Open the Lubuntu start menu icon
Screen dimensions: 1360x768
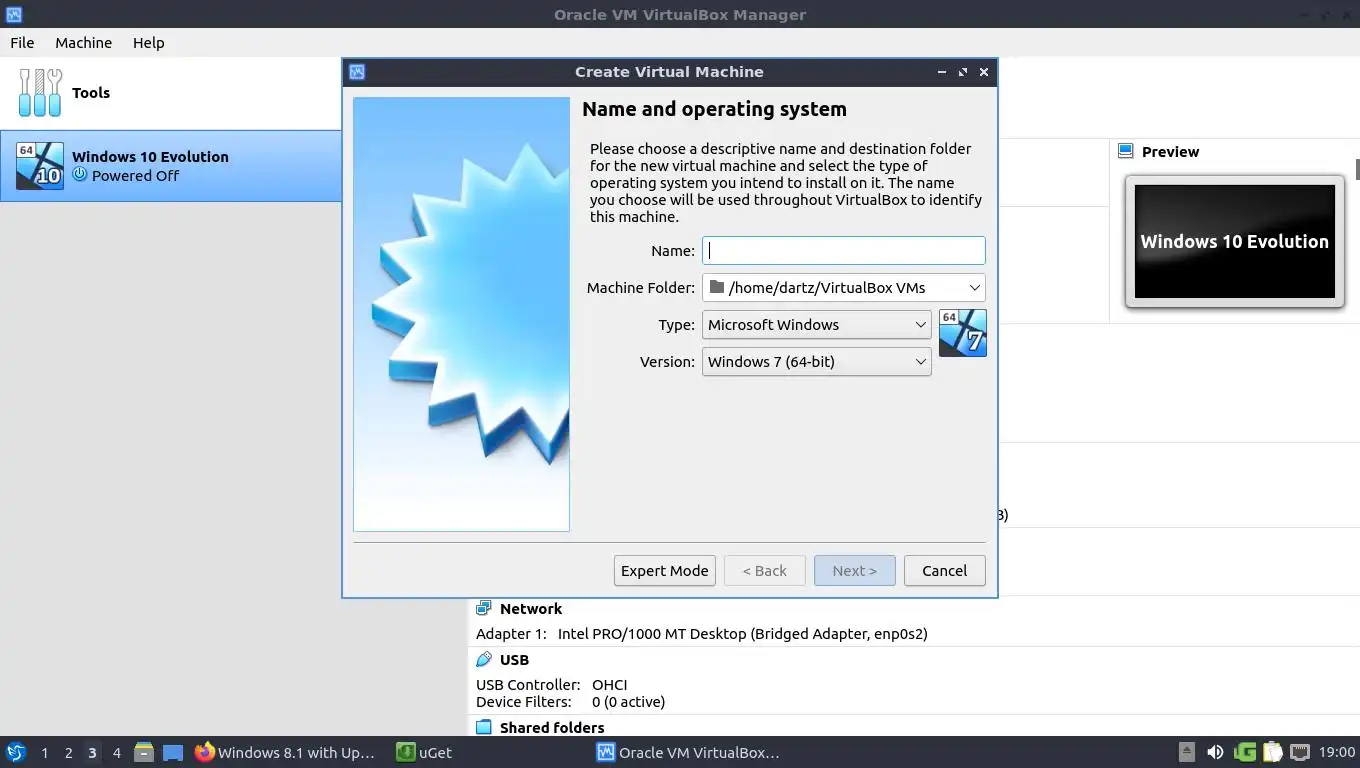pos(15,752)
